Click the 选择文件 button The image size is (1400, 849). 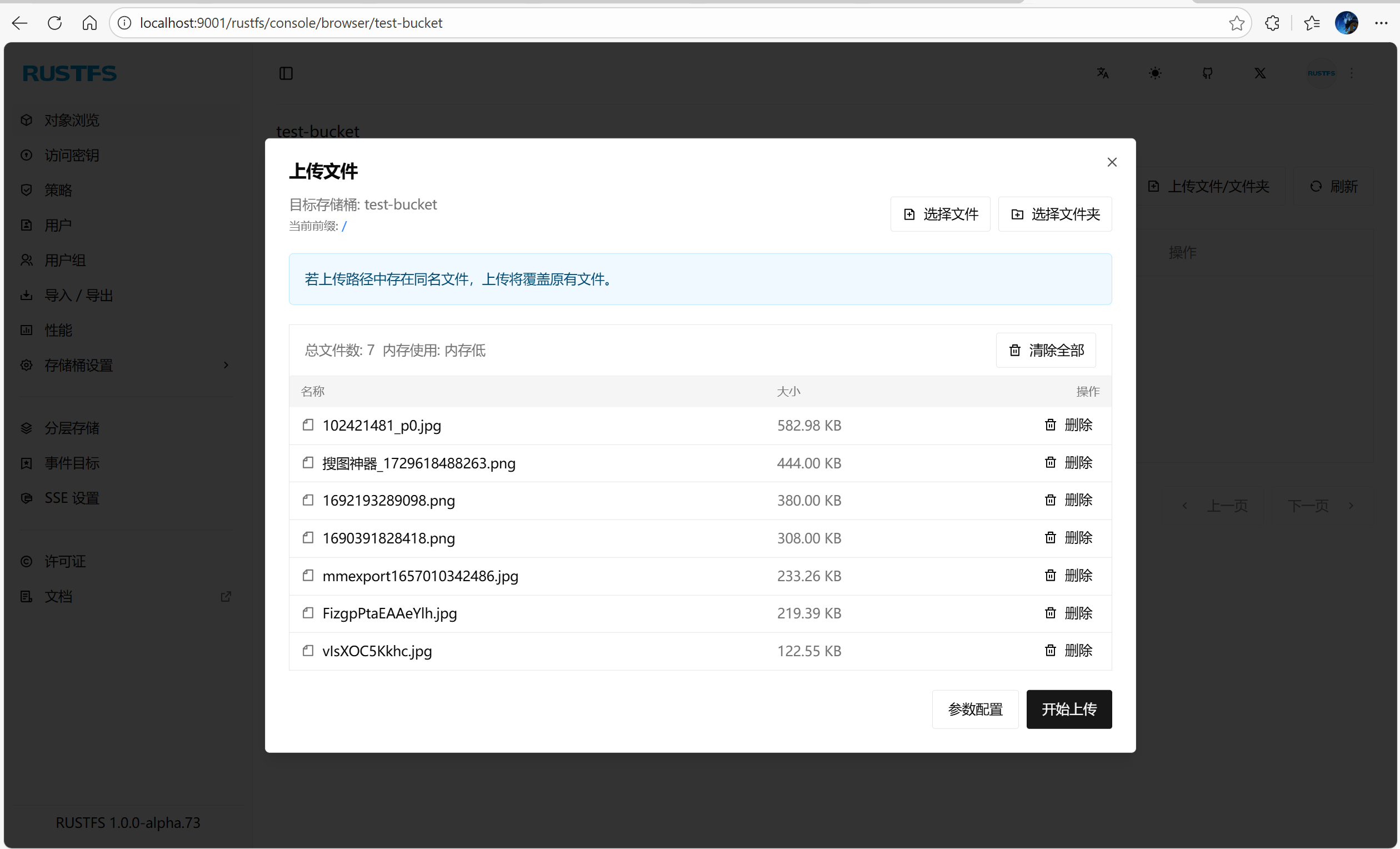click(x=941, y=214)
